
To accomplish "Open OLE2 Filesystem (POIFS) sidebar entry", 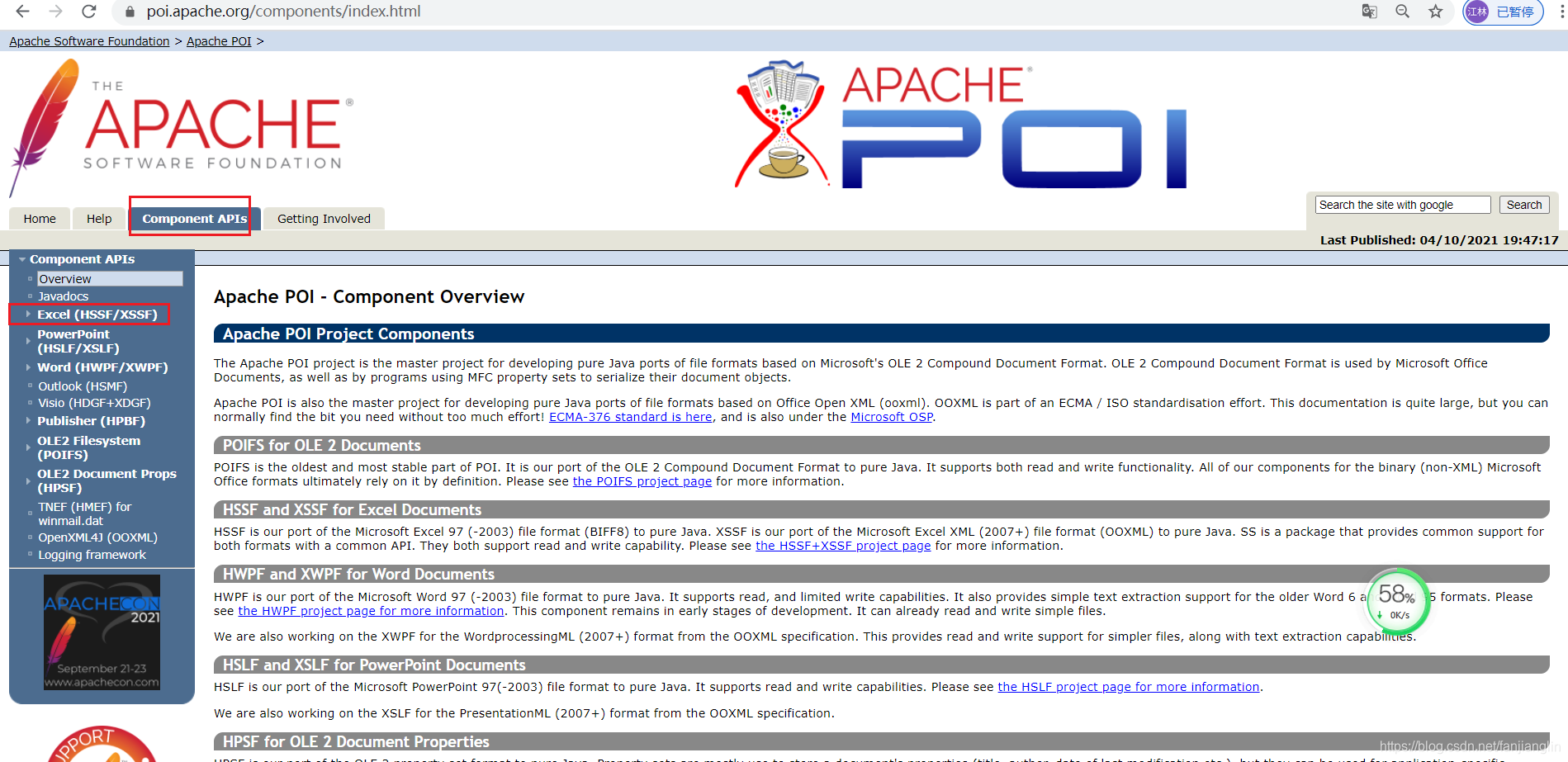I will [88, 447].
